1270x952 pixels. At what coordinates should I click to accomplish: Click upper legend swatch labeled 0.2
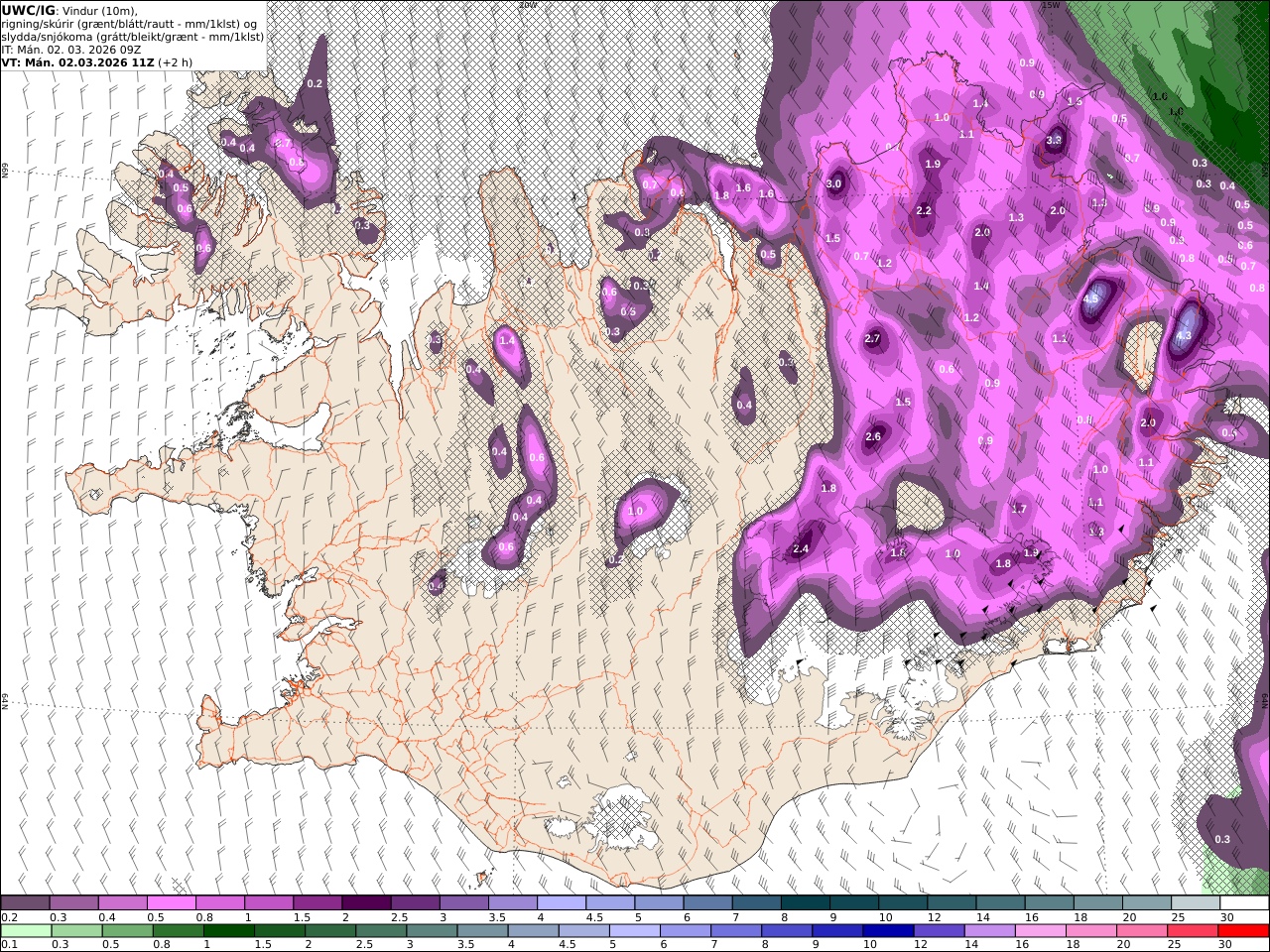(25, 903)
